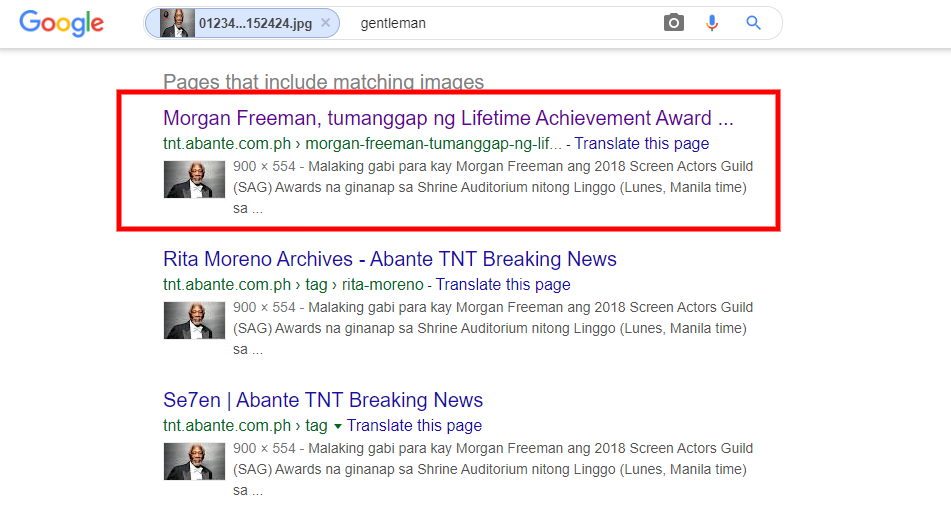Click the blue magnifier search button
Viewport: 951px width, 506px height.
click(753, 23)
